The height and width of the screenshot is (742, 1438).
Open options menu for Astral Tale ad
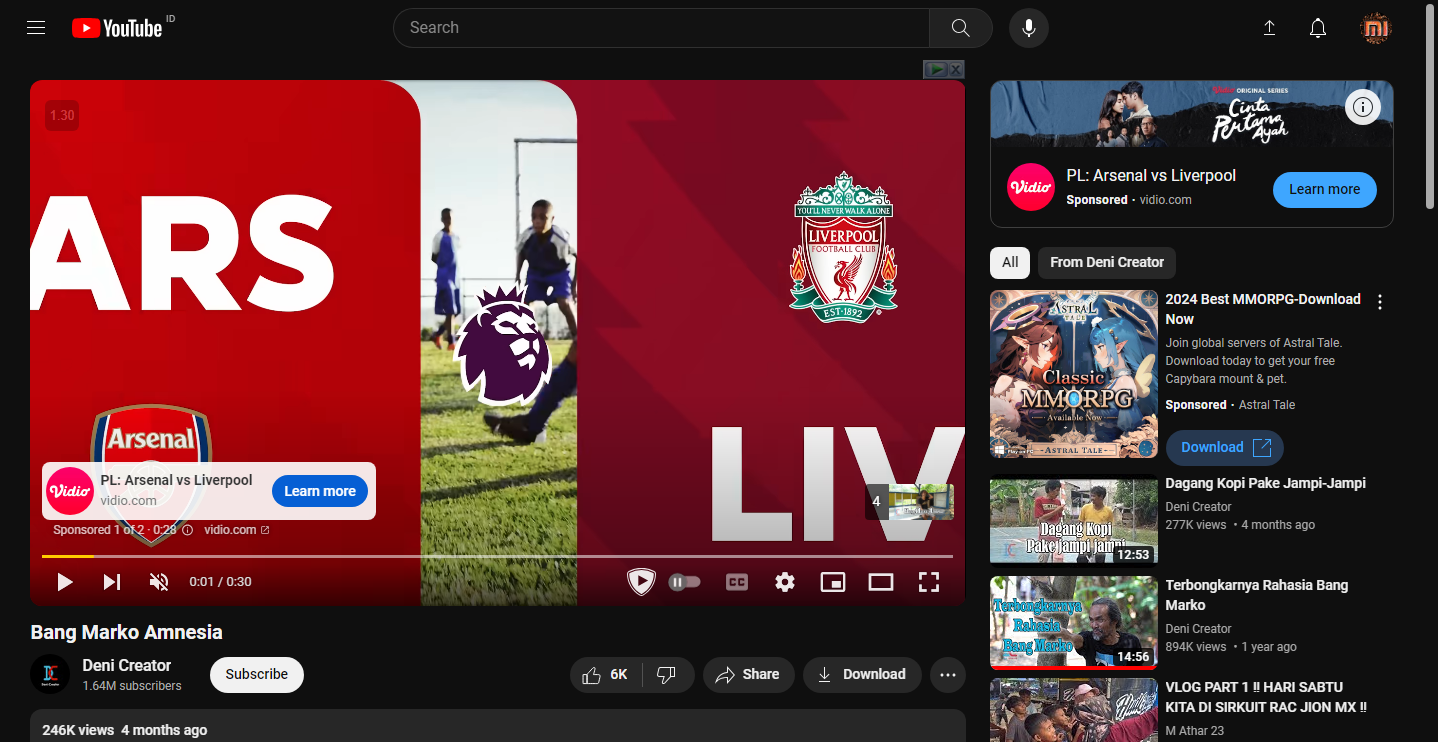1380,302
